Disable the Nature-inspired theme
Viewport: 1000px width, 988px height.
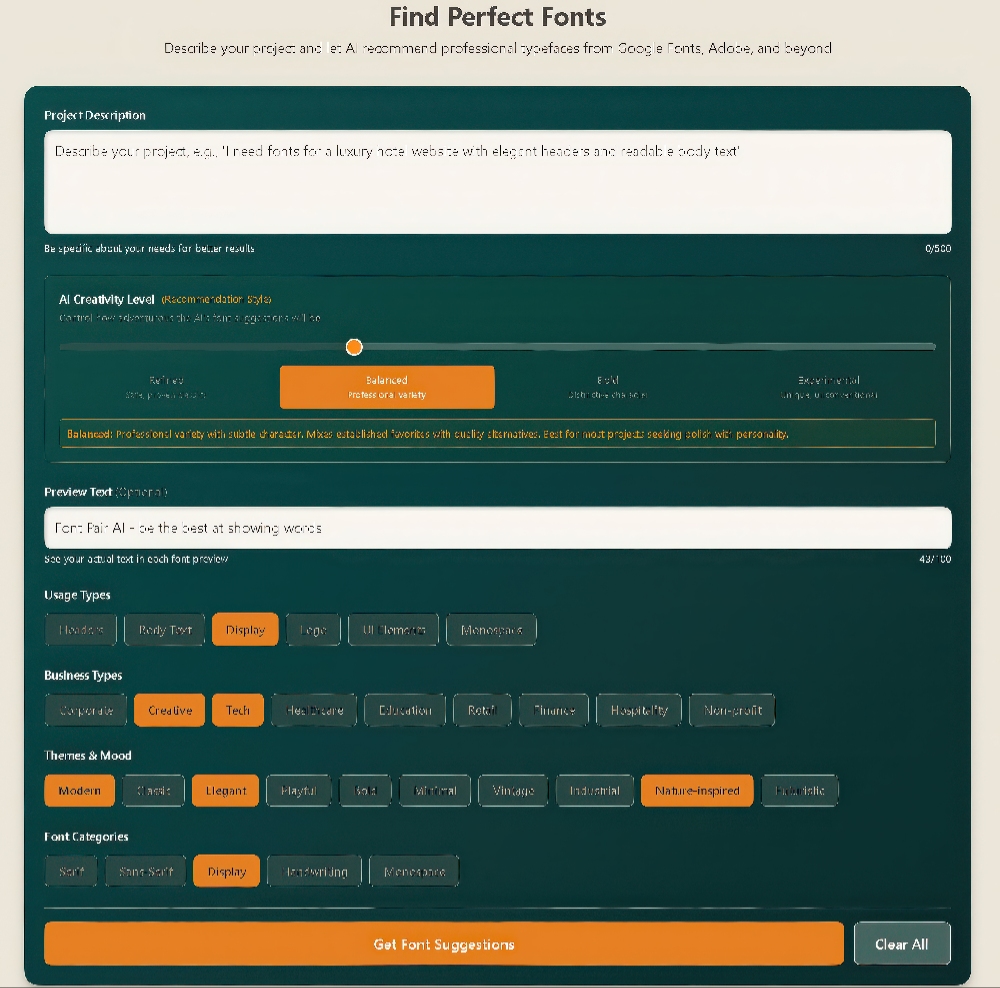697,790
